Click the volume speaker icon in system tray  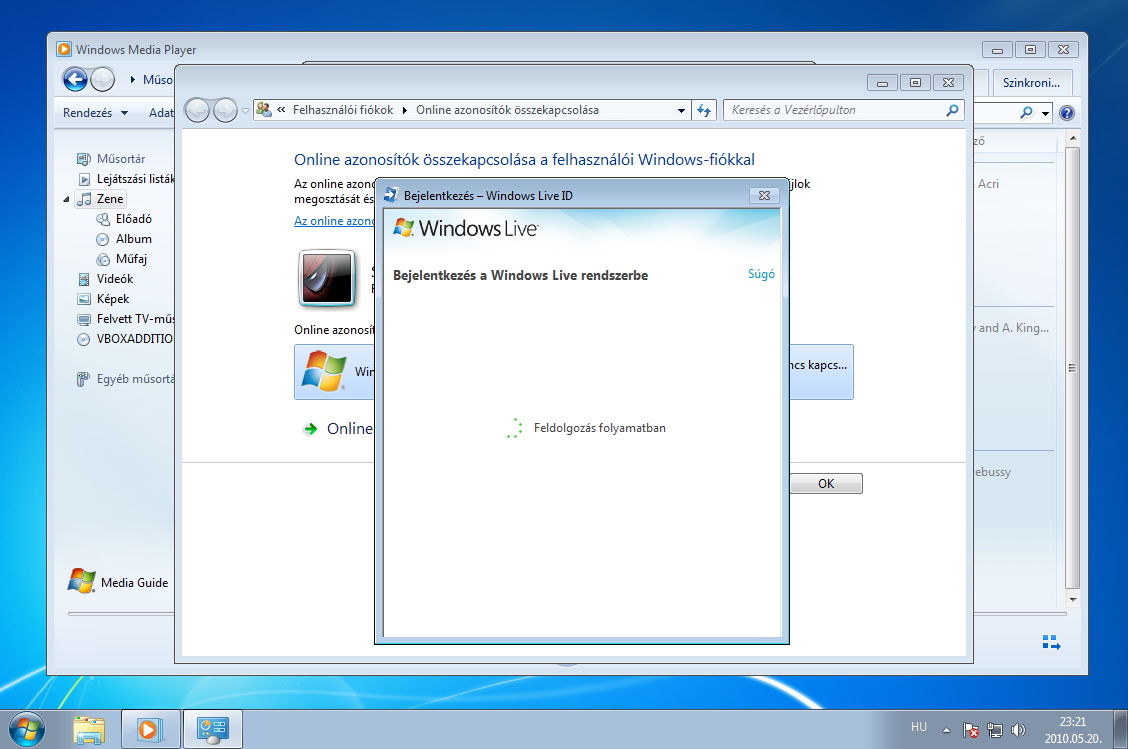pos(1018,730)
